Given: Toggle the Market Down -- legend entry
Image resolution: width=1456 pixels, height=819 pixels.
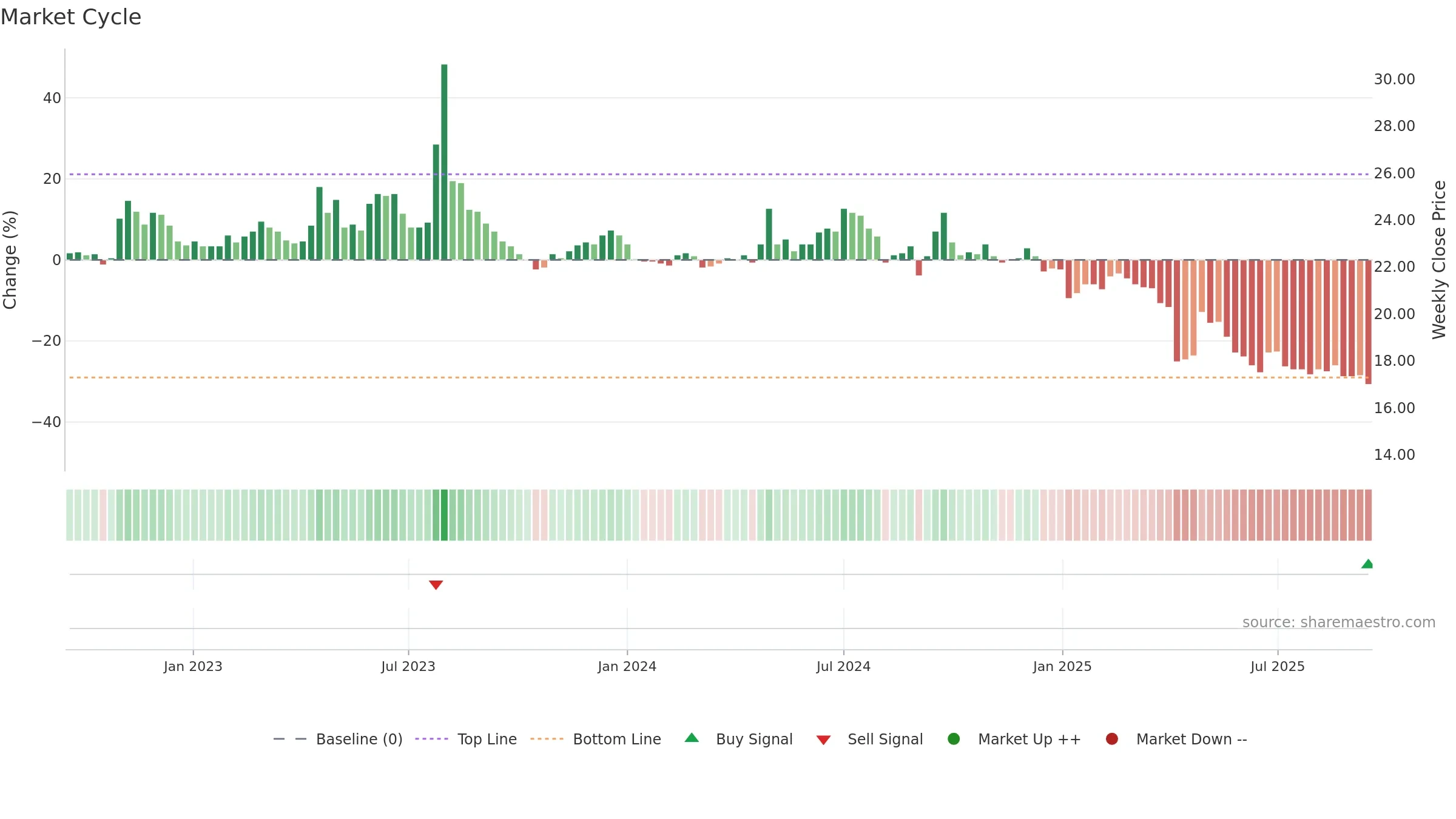Looking at the screenshot, I should click(1176, 739).
